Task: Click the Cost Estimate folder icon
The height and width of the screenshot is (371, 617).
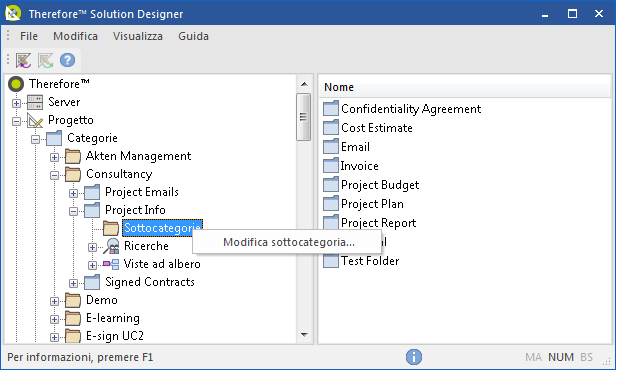Action: click(x=331, y=127)
